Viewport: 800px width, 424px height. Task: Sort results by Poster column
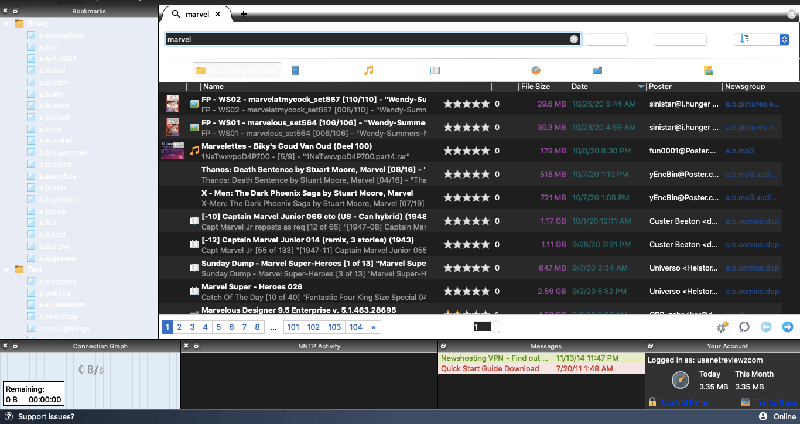pos(660,87)
